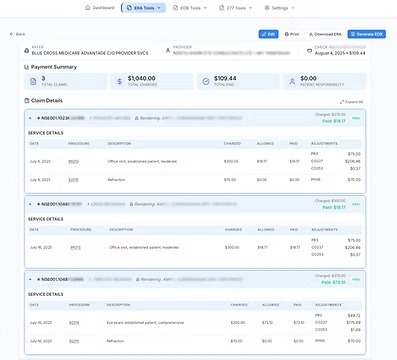Click the Provider person icon
397x360 pixels.
point(168,50)
